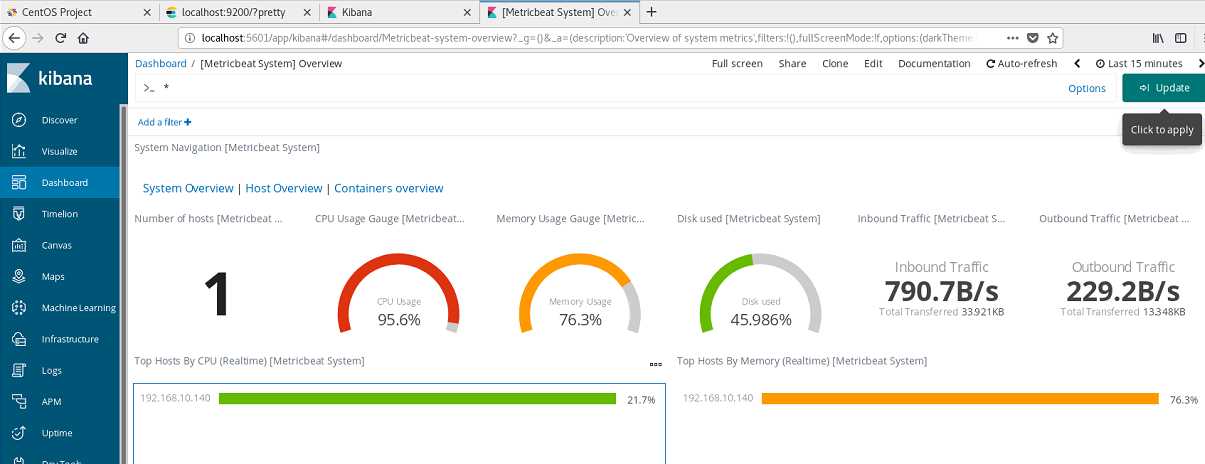Open a new browser tab
Screen dimensions: 1205x464
[x=652, y=12]
